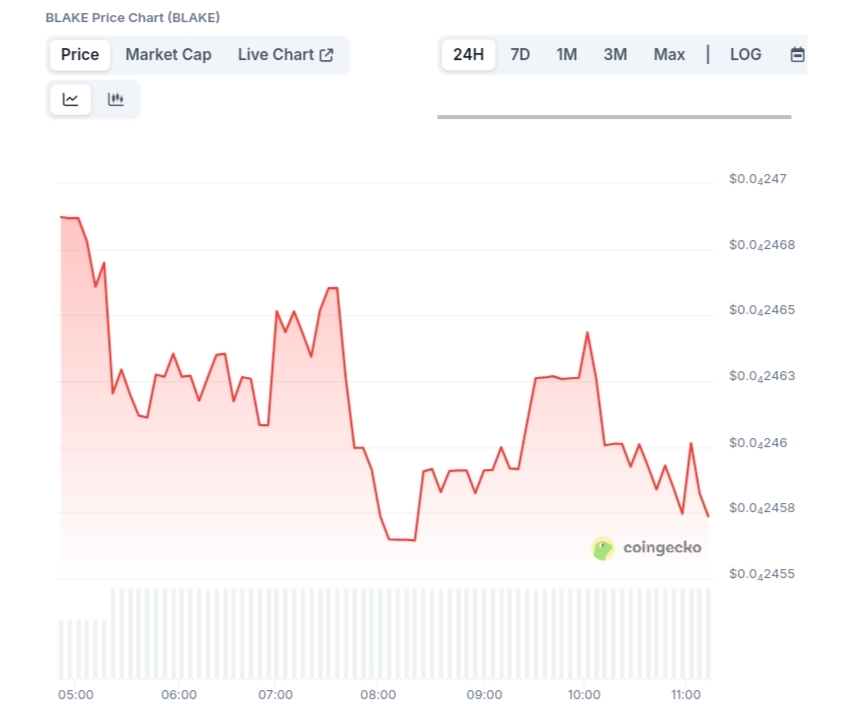Switch to line chart view icon
The width and height of the screenshot is (860, 704).
(70, 99)
